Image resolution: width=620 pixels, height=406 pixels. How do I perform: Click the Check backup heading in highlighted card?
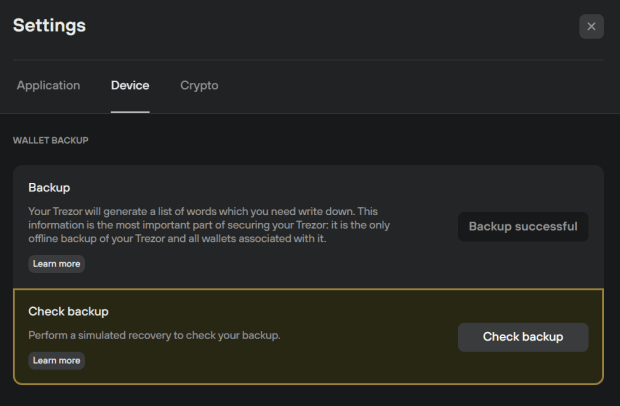68,312
